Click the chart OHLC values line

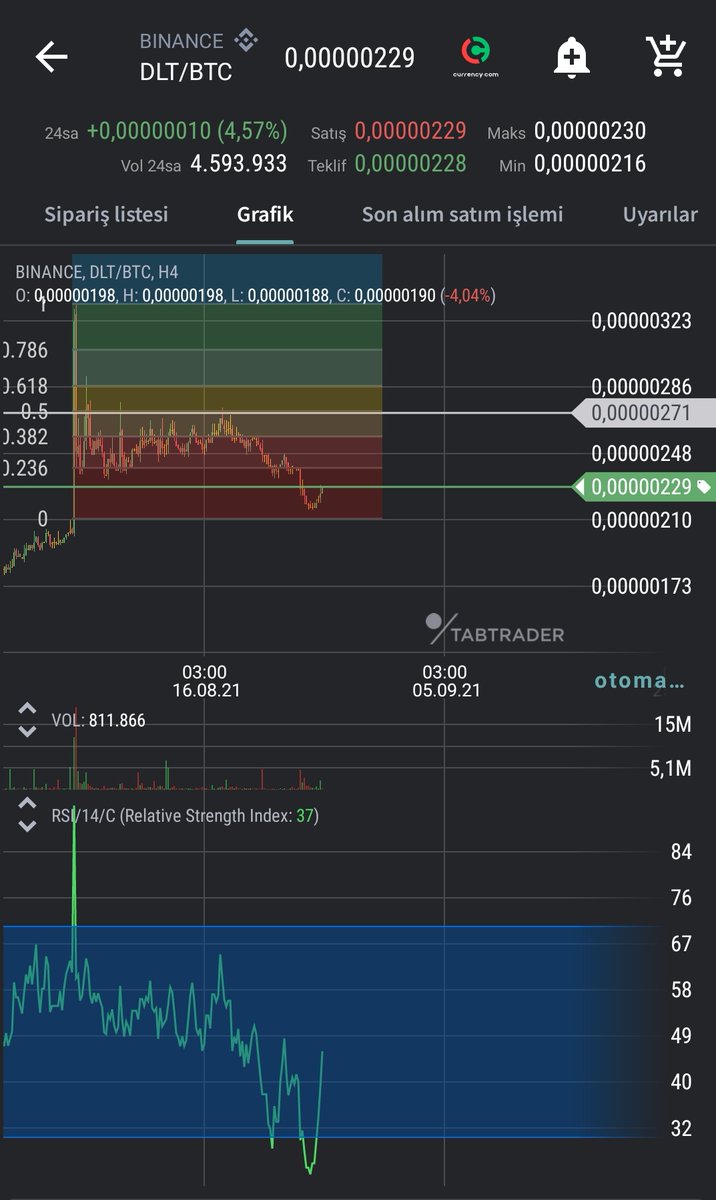[255, 296]
